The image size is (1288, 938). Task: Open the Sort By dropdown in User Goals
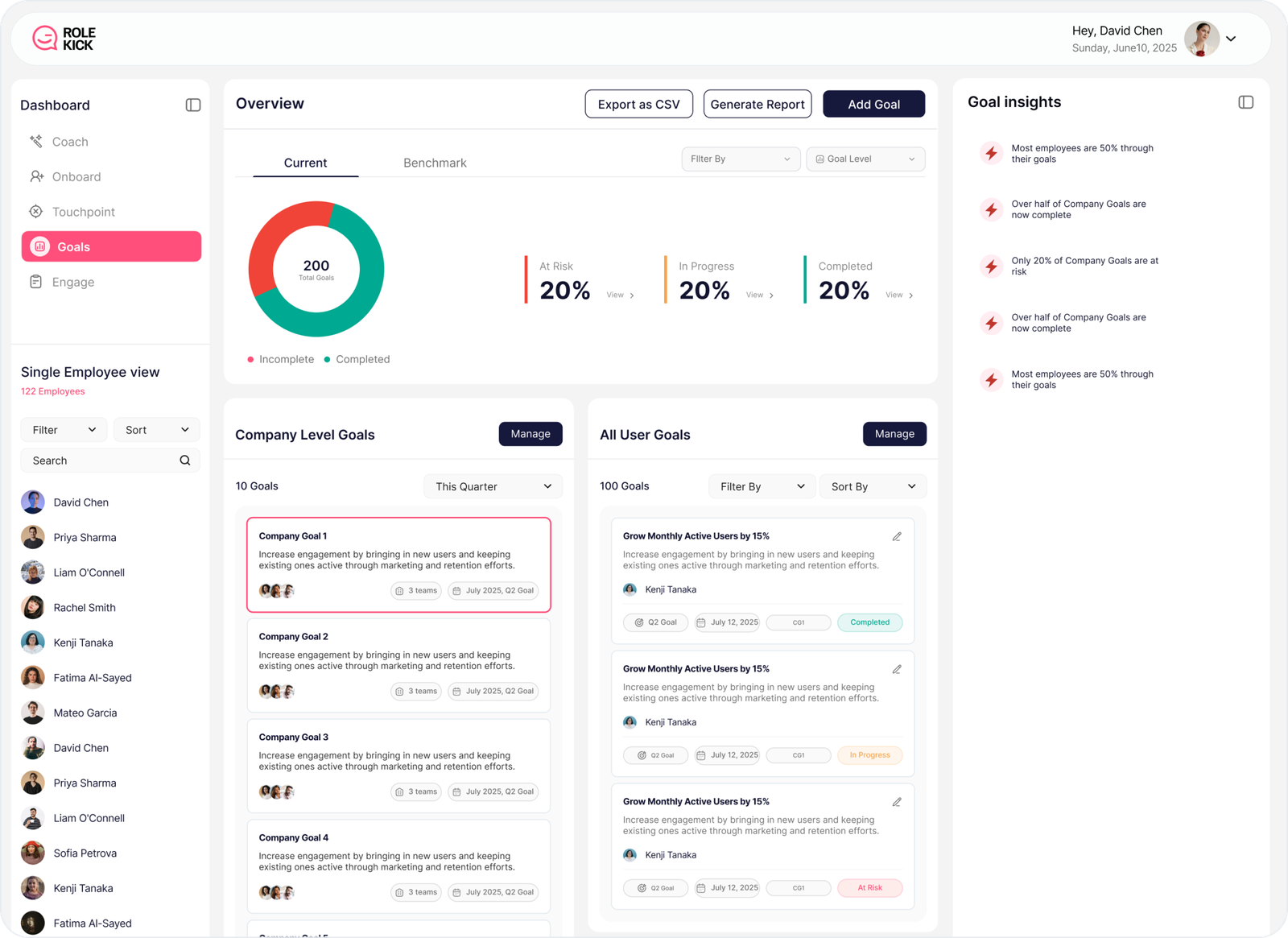[x=873, y=486]
